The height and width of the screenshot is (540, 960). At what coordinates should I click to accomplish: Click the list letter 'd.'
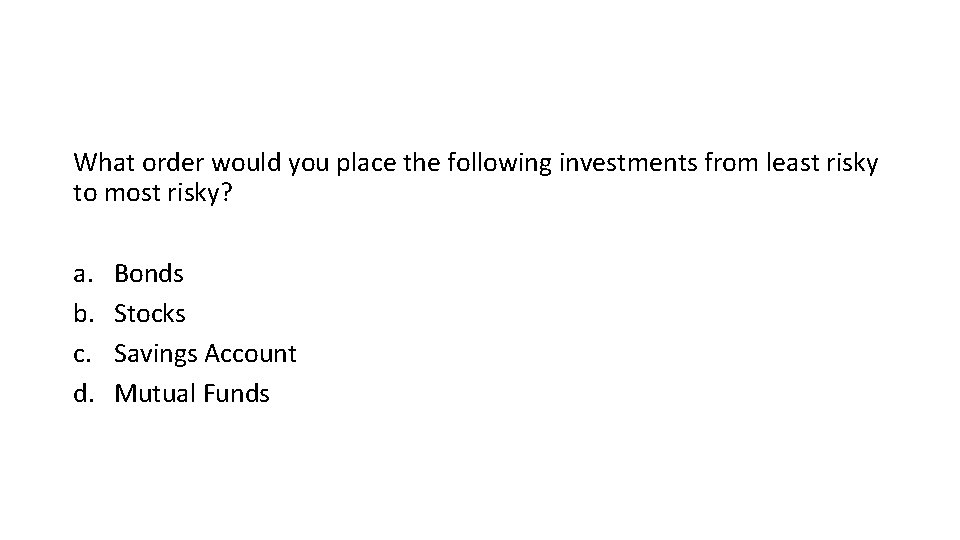[82, 393]
